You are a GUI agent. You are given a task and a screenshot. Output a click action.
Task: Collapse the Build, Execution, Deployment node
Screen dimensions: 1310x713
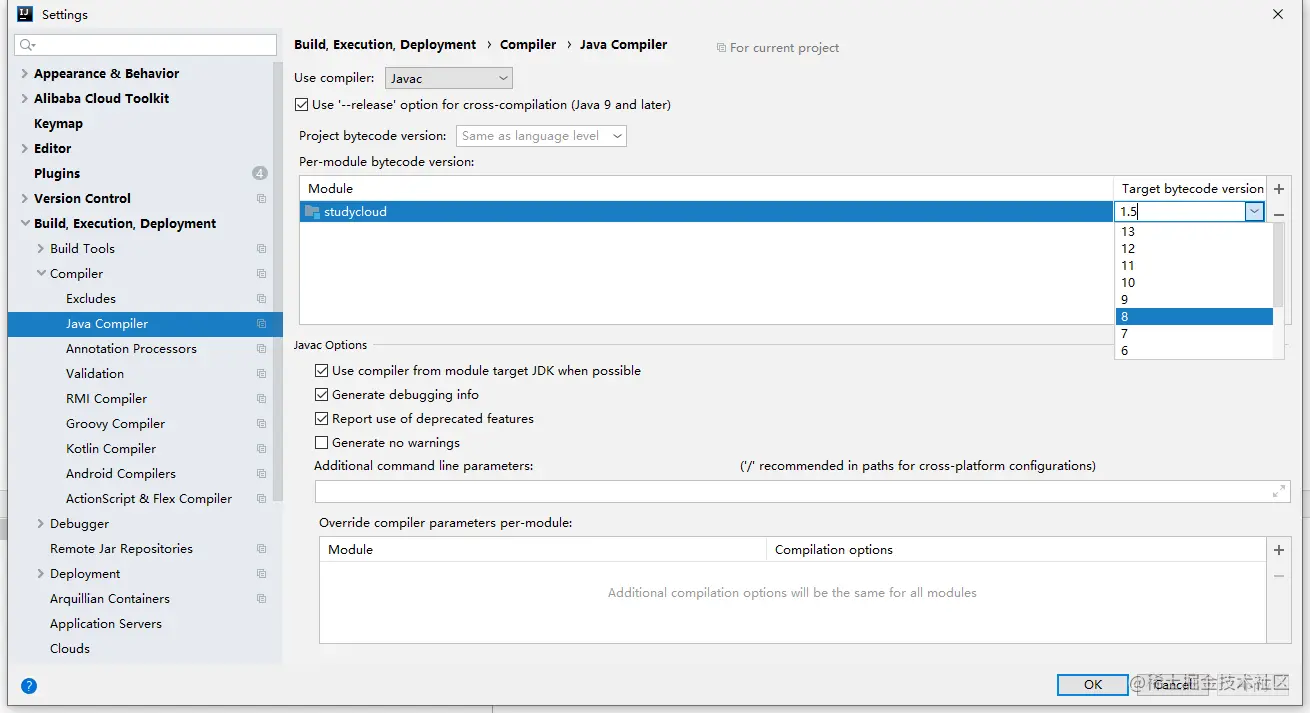pos(25,224)
